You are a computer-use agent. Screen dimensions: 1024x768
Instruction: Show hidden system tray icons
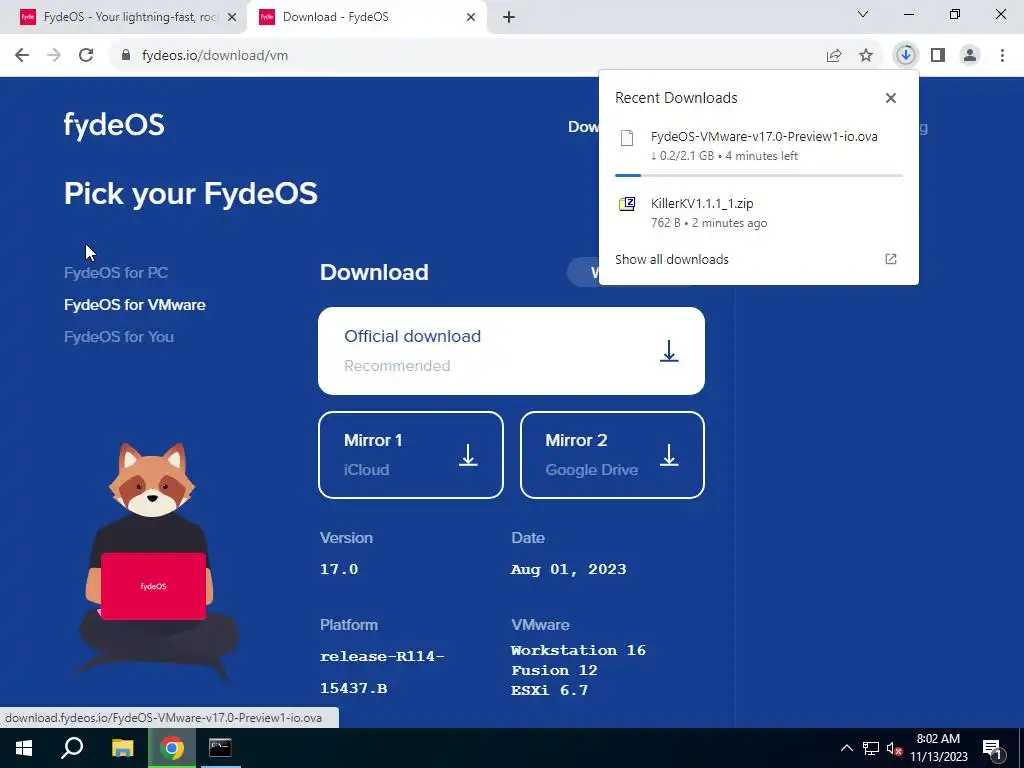point(846,748)
